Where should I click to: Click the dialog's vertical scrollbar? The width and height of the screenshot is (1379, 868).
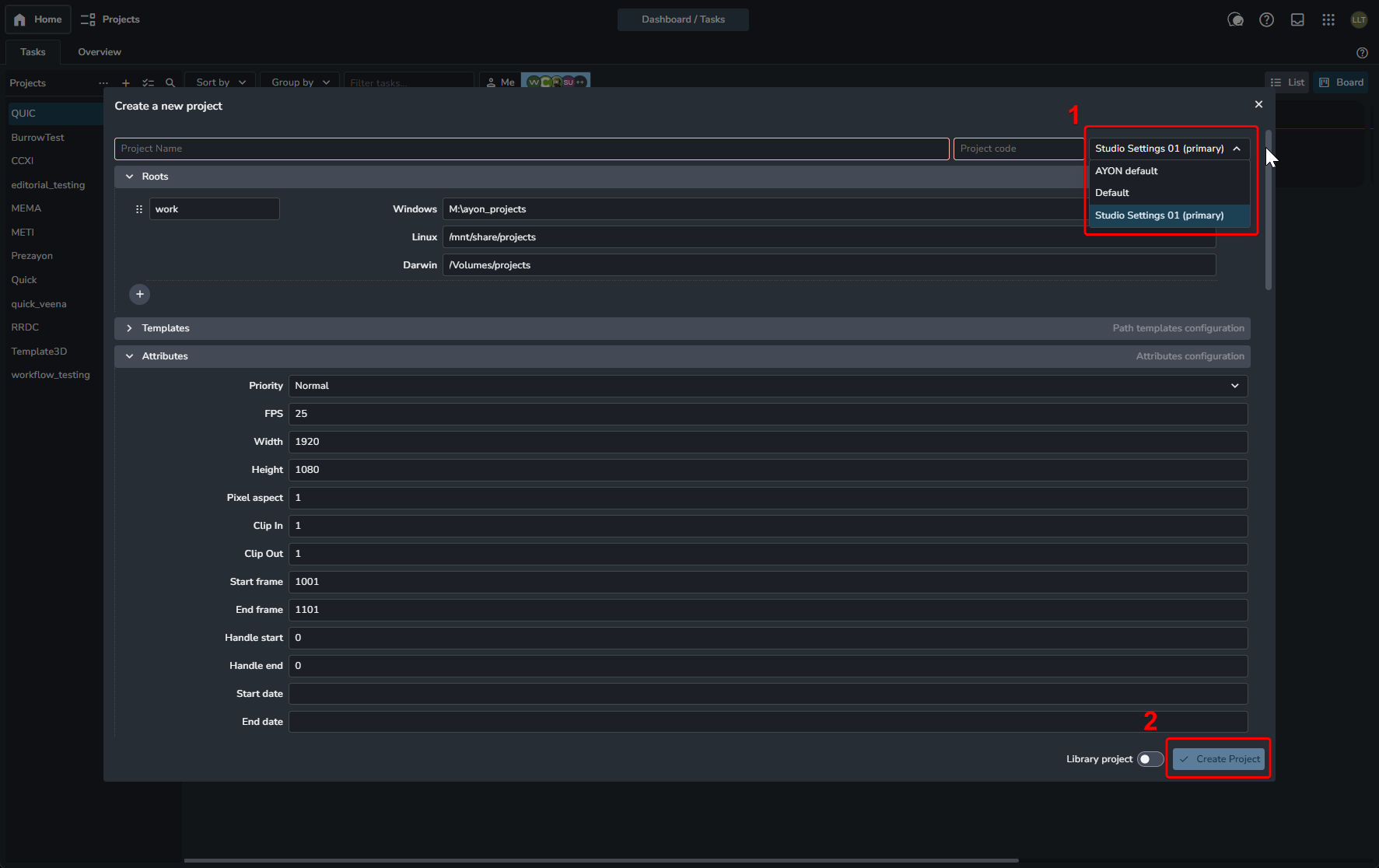point(1269,210)
